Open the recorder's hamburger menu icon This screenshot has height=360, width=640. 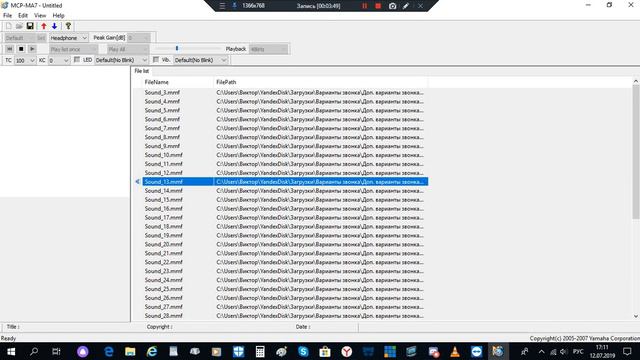222,6
